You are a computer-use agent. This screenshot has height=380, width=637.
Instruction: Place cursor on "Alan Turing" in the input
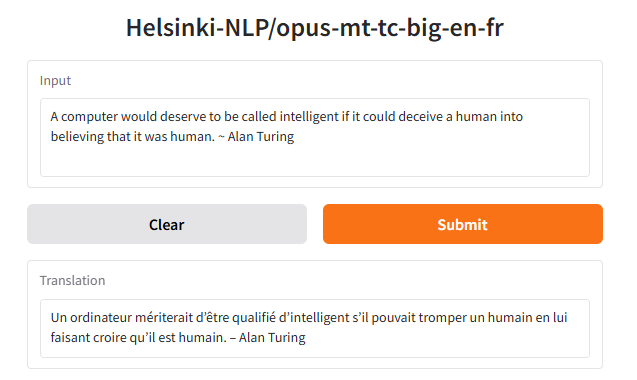[261, 137]
